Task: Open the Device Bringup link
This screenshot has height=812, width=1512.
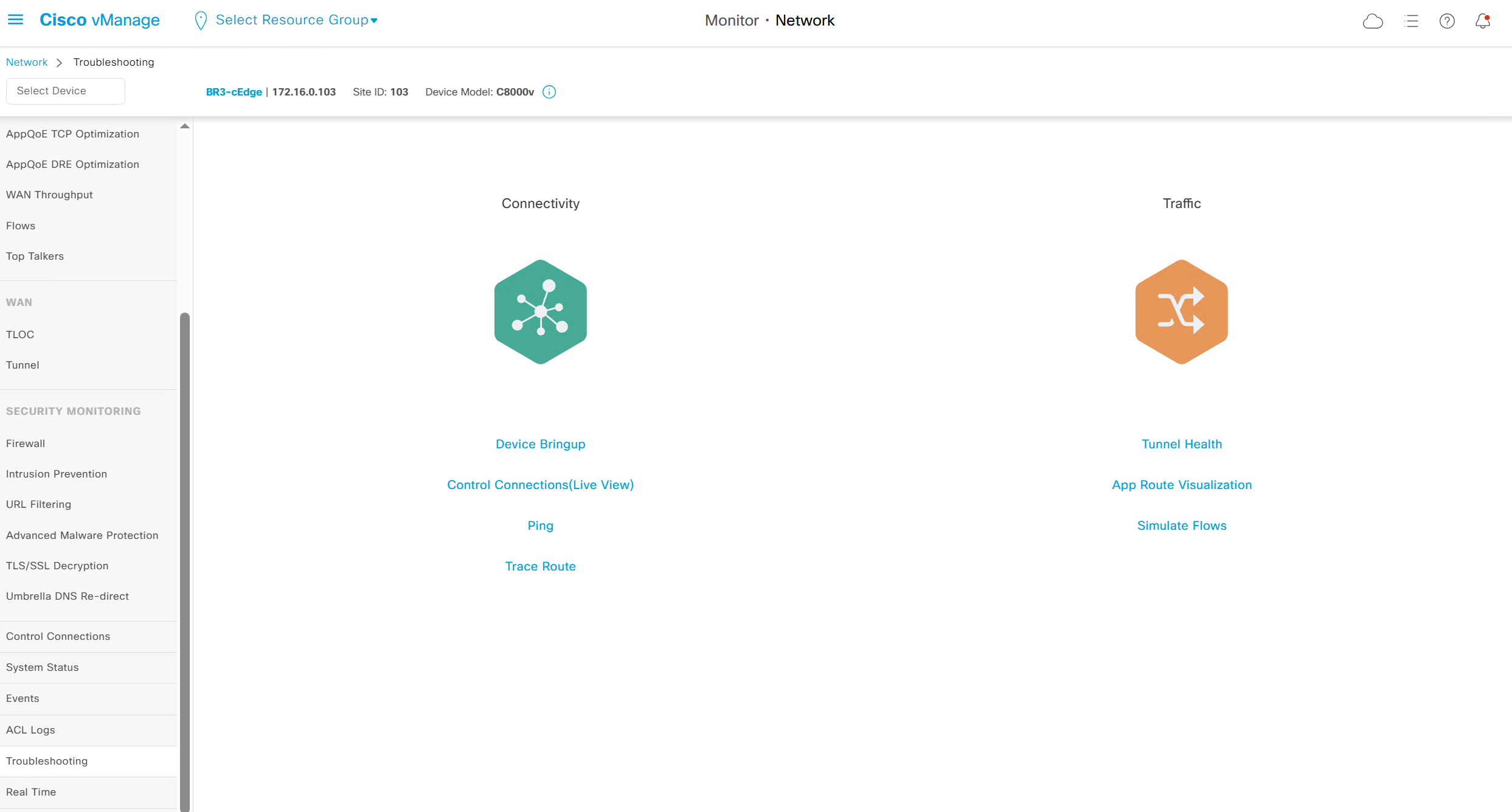Action: pos(540,444)
